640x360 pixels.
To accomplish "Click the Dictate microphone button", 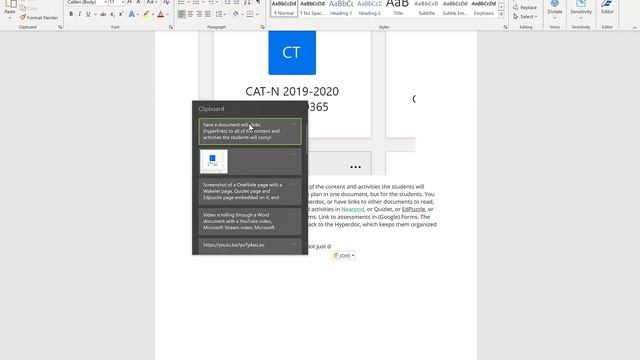I will coord(555,8).
